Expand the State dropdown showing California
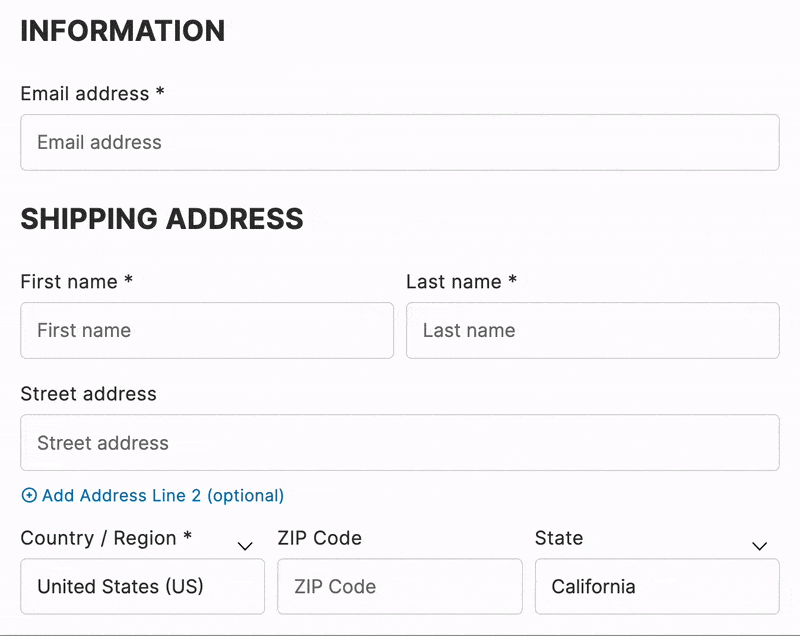Viewport: 800px width, 636px height. (x=657, y=586)
